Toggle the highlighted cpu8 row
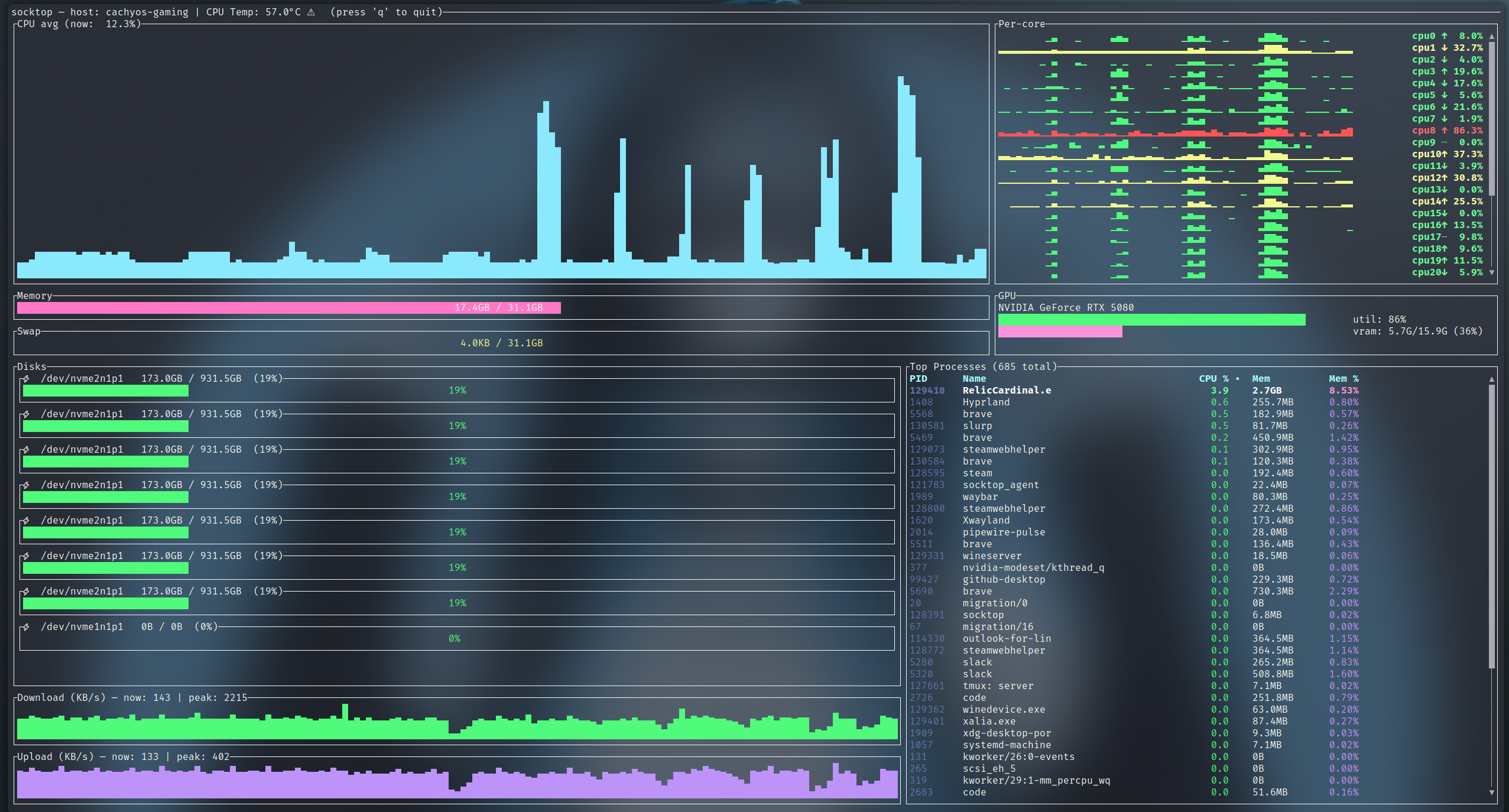The image size is (1509, 812). tap(1448, 131)
